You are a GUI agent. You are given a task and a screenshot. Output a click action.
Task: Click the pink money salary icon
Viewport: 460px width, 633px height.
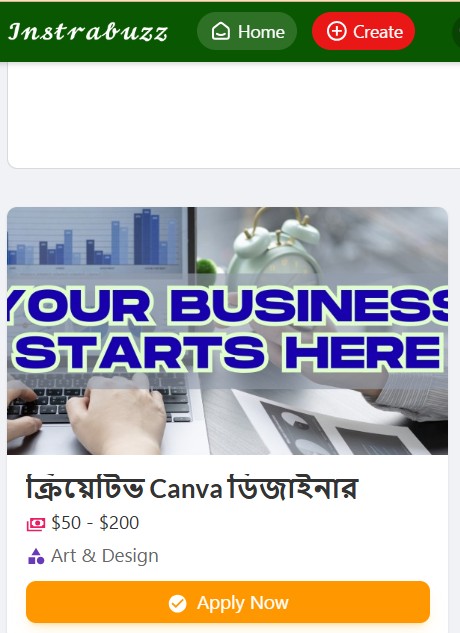[x=36, y=524]
